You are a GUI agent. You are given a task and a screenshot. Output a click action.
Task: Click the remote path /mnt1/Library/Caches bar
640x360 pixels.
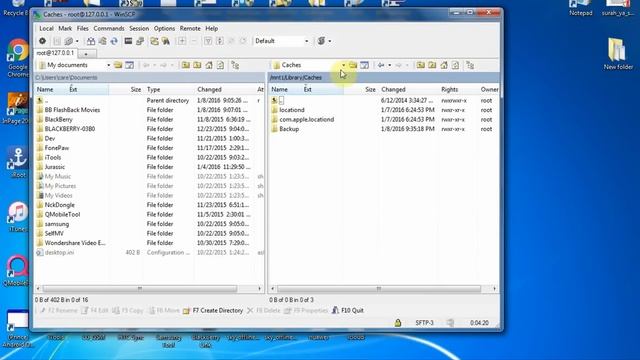[383, 78]
